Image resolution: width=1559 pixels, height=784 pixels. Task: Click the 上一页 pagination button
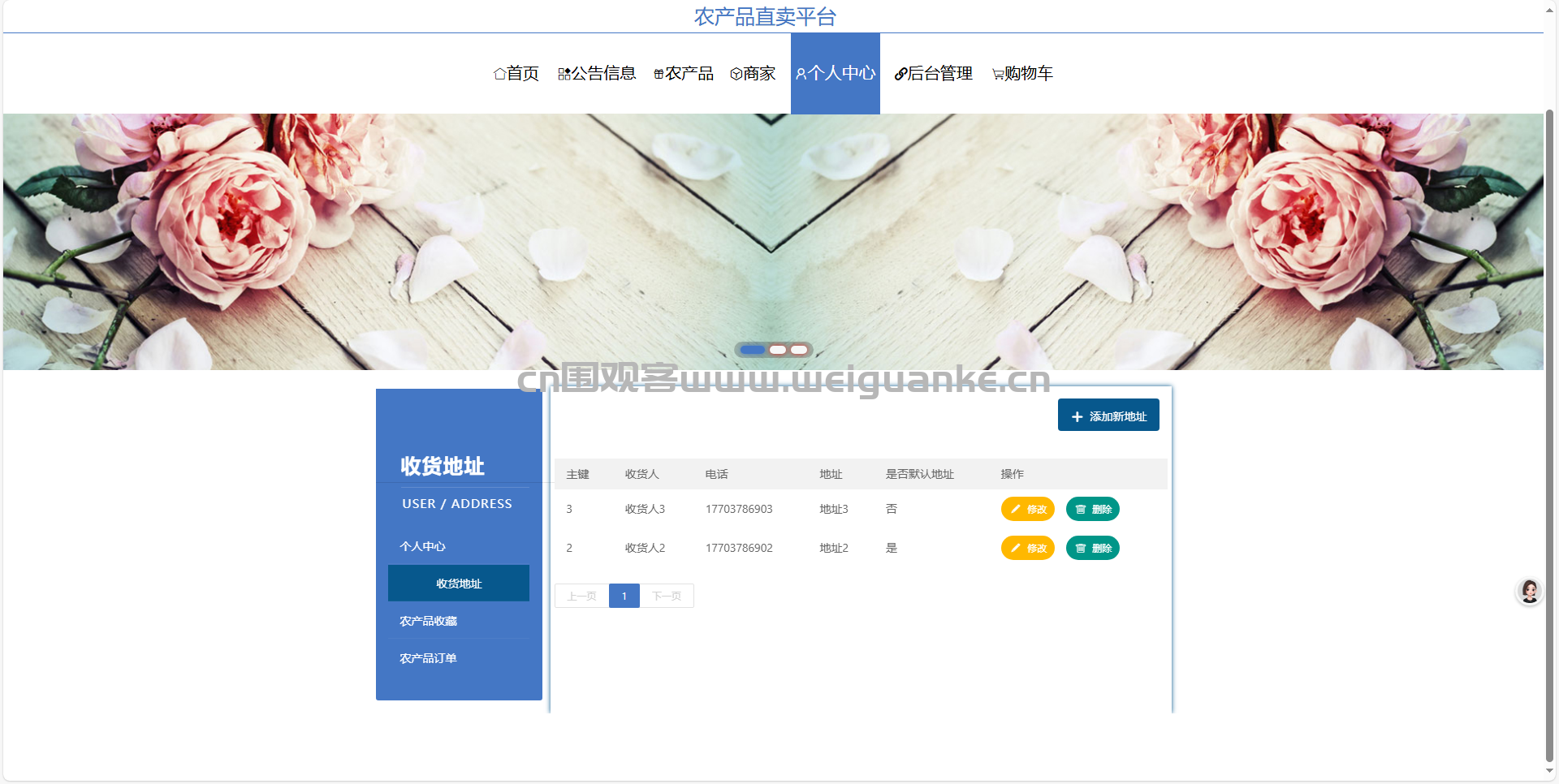pyautogui.click(x=581, y=596)
